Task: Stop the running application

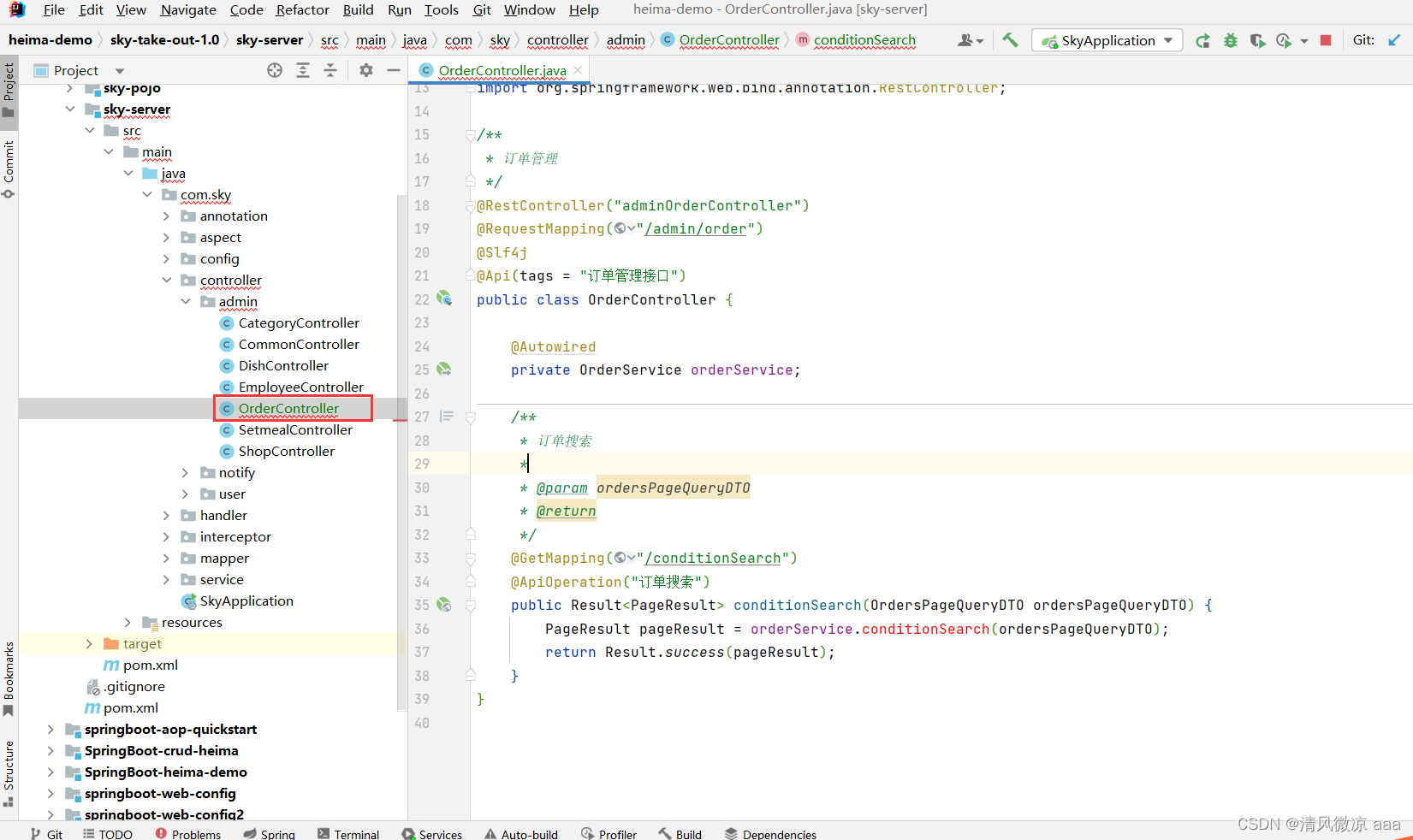Action: tap(1326, 40)
